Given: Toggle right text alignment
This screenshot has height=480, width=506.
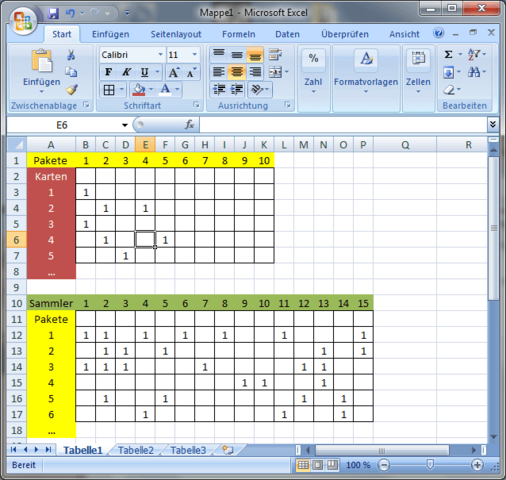Looking at the screenshot, I should coord(255,72).
